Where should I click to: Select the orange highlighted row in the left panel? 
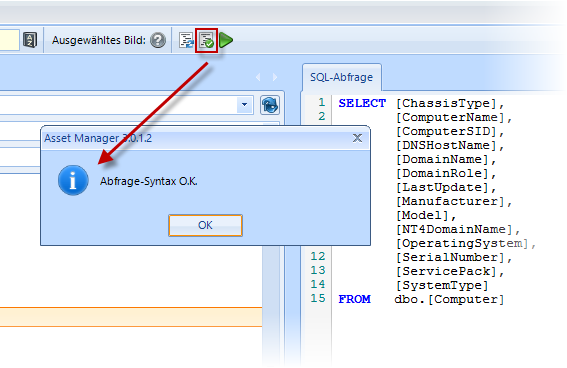point(131,317)
